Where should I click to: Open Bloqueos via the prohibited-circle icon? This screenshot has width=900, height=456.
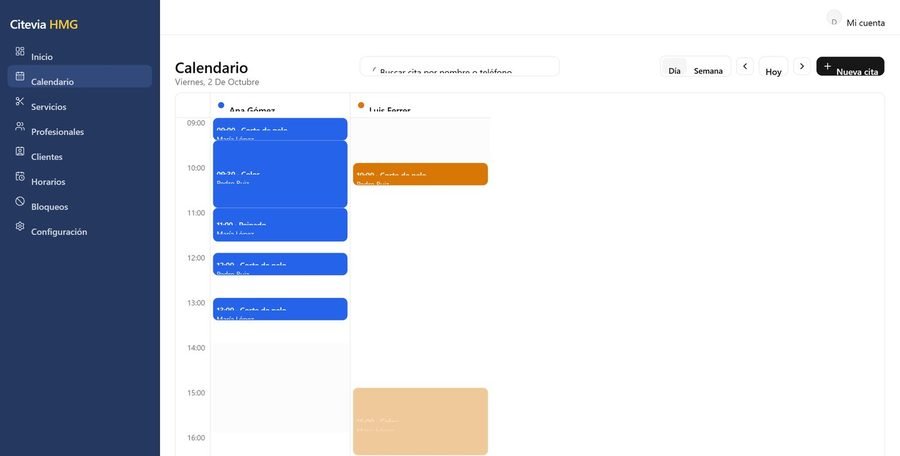click(x=20, y=202)
